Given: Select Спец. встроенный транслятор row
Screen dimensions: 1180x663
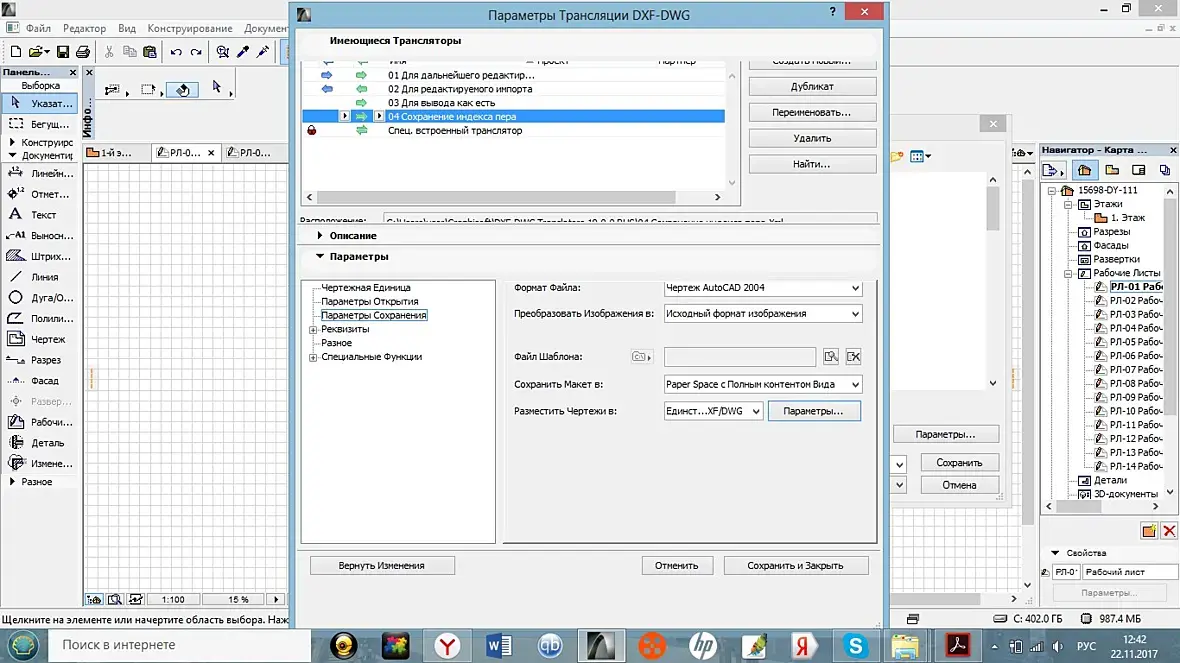Looking at the screenshot, I should coord(513,130).
